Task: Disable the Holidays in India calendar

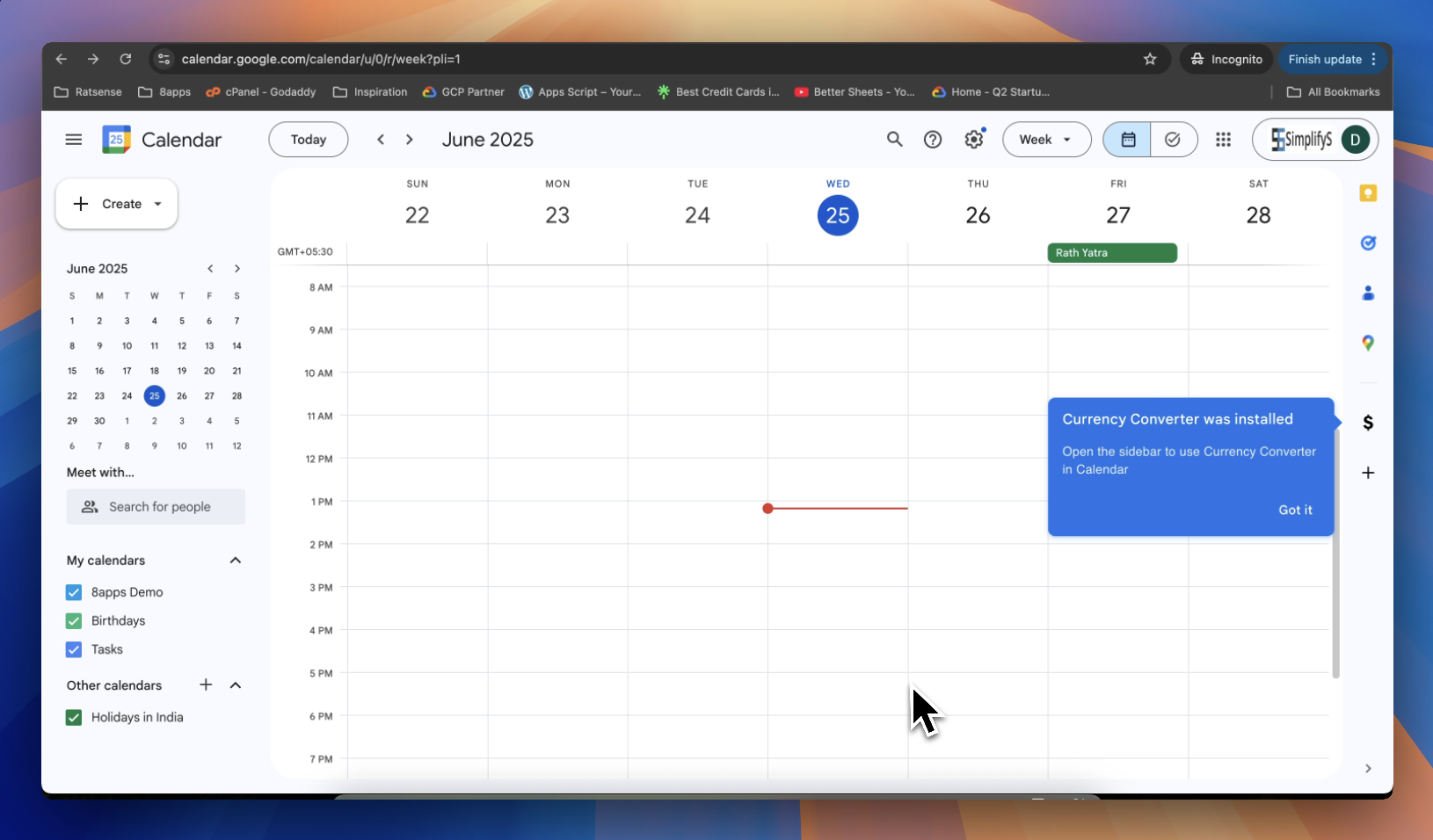Action: [x=74, y=718]
